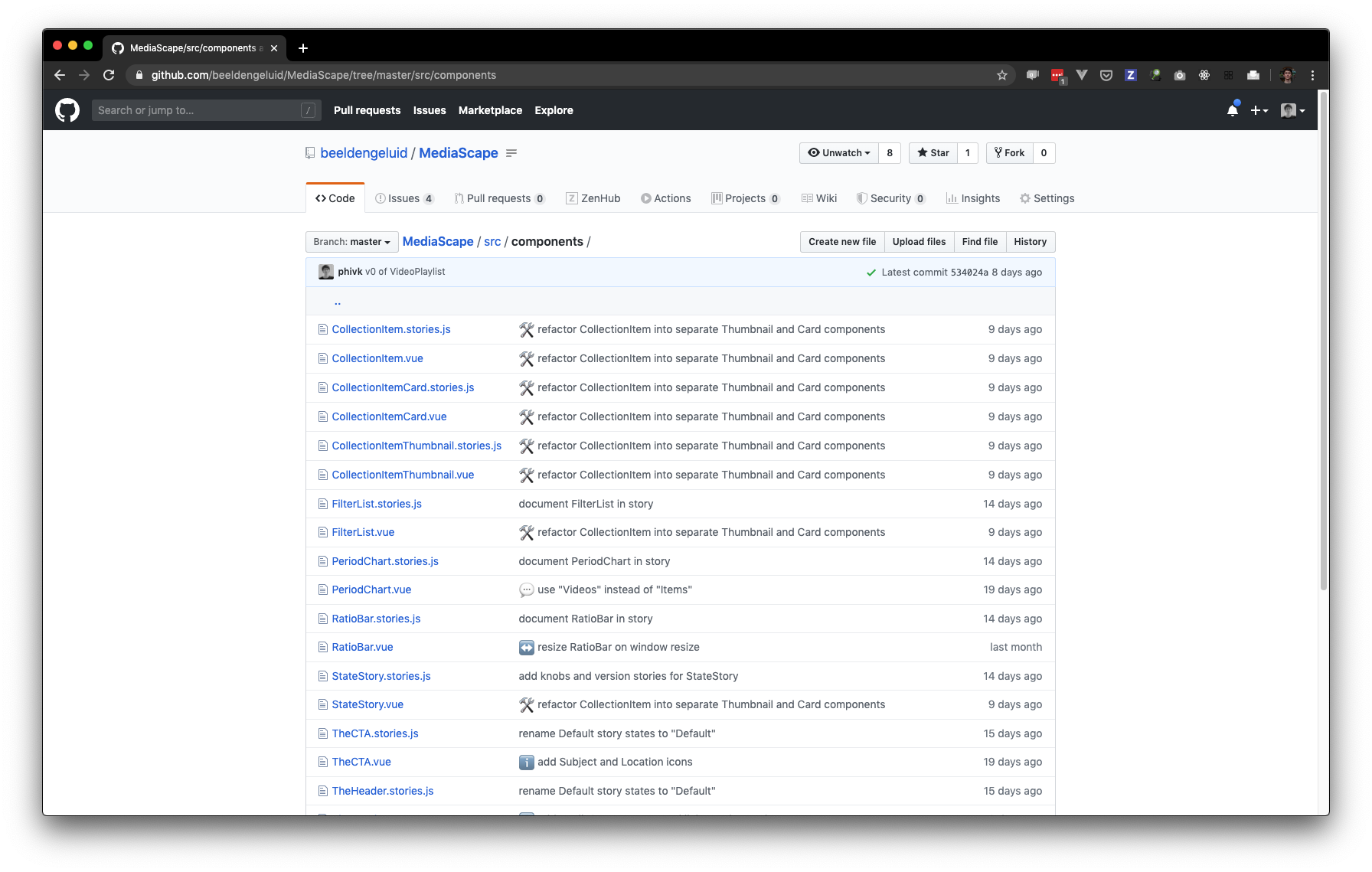Image resolution: width=1372 pixels, height=872 pixels.
Task: Click the list icon beside MediaScape title
Action: coord(511,153)
